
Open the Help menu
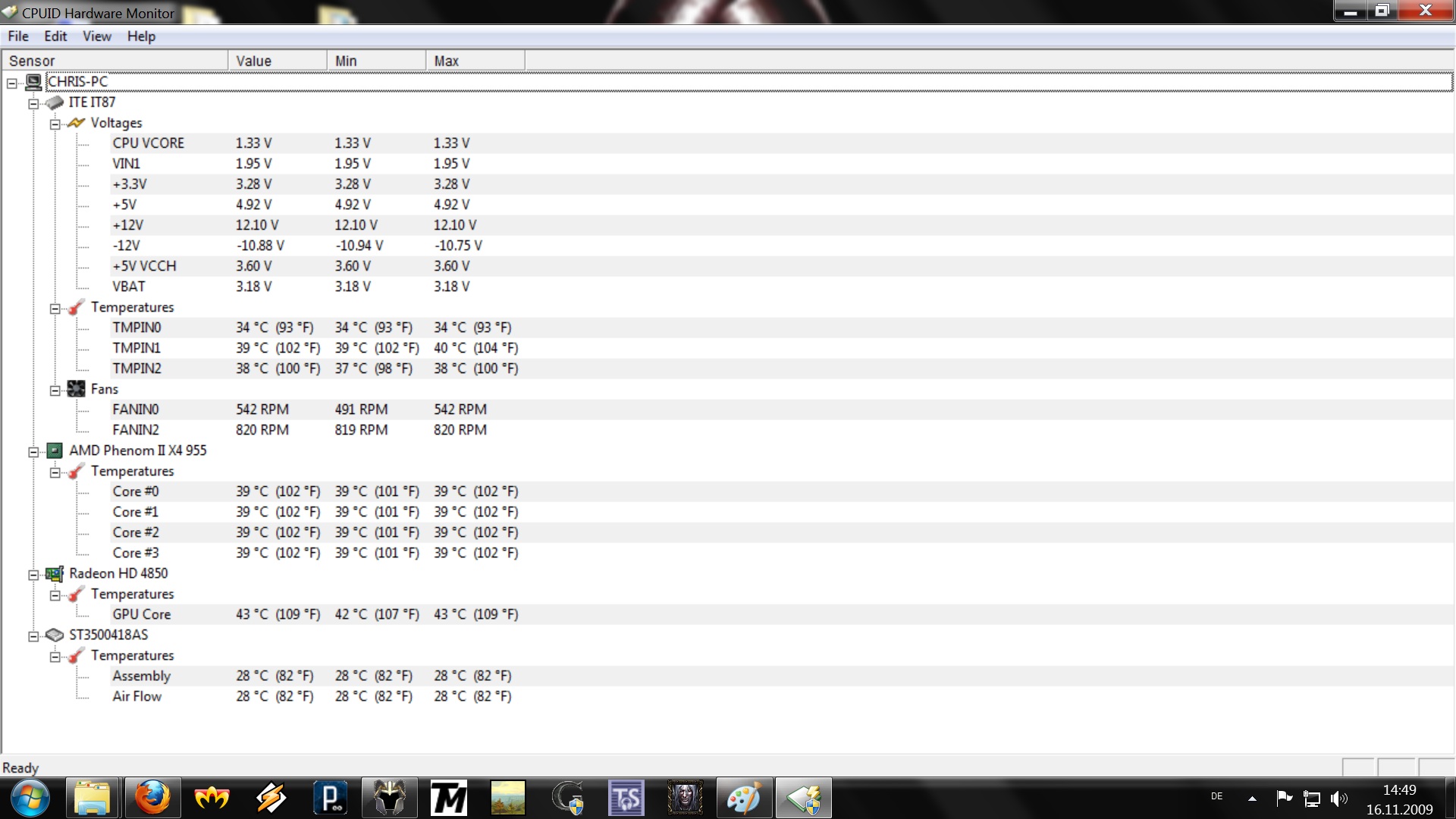[x=141, y=36]
